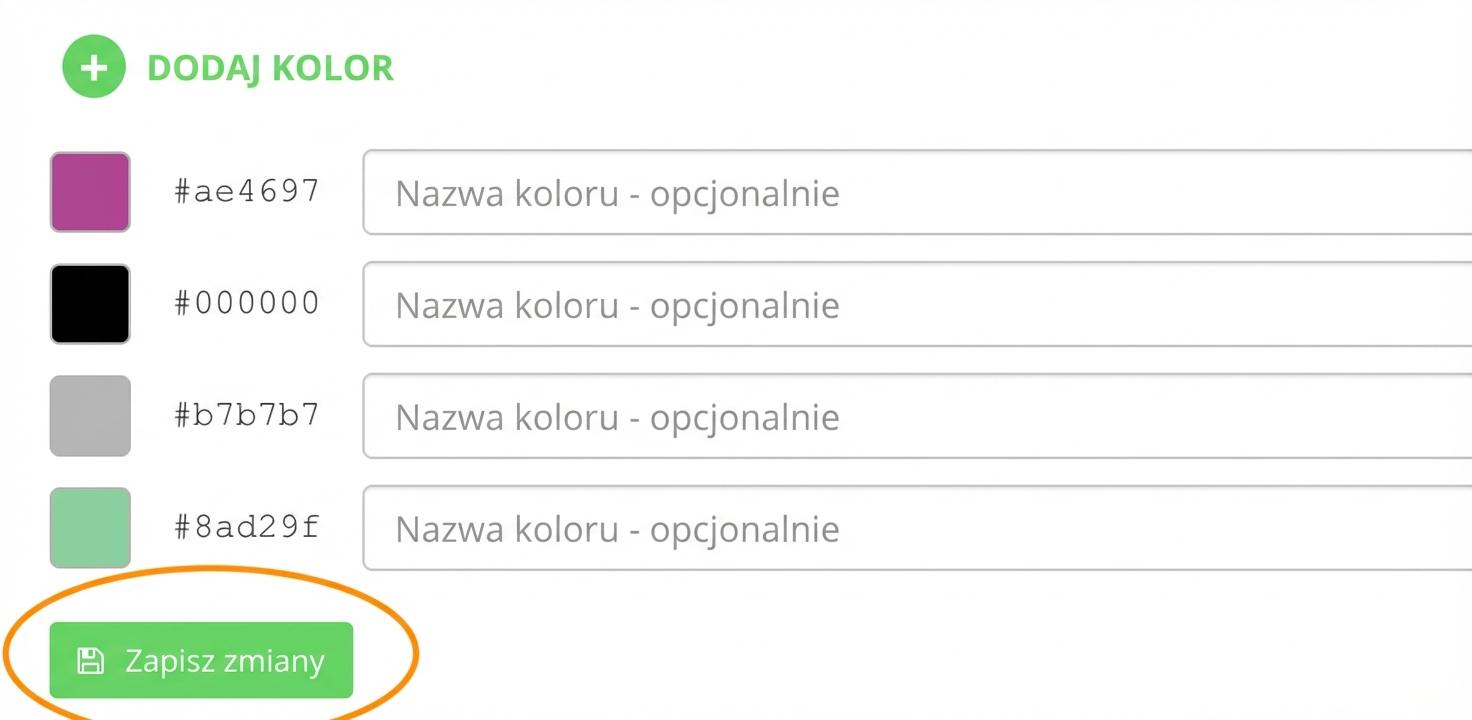Screen dimensions: 1472x720
Task: Click the floppy disk save icon
Action: (x=91, y=660)
